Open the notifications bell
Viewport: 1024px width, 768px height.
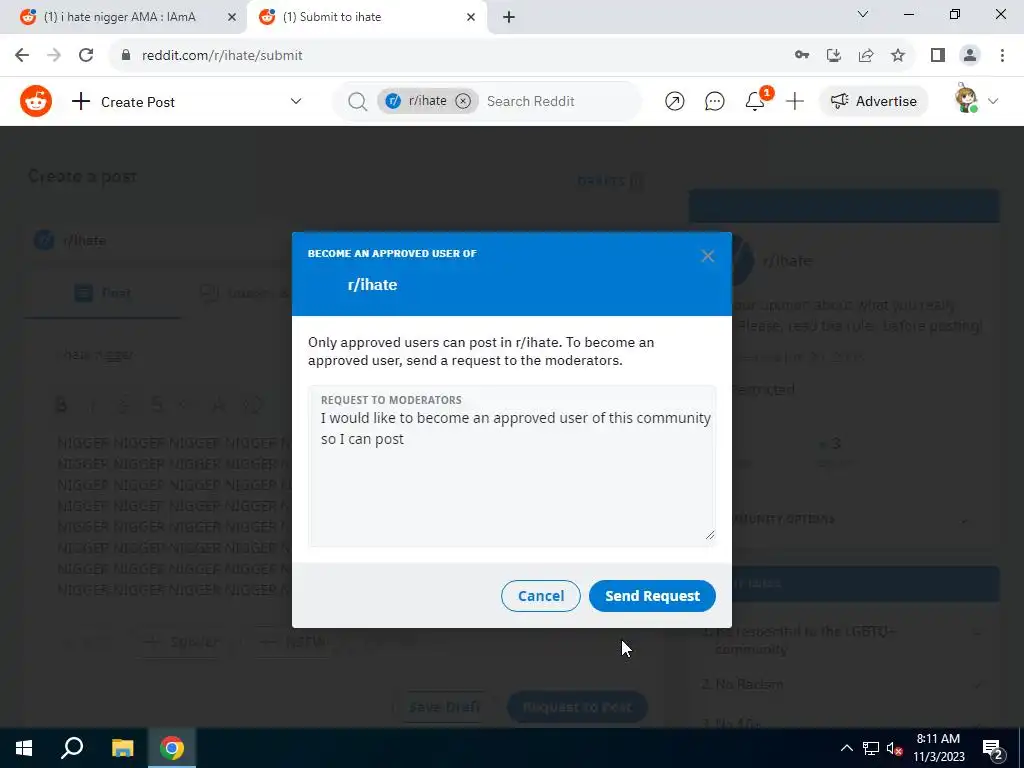755,101
